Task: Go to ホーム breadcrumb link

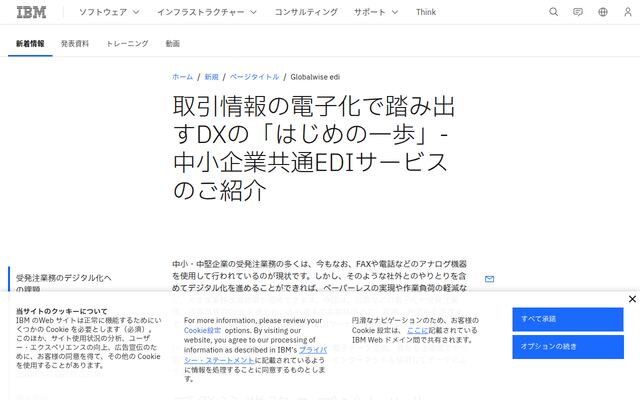Action: [x=182, y=77]
